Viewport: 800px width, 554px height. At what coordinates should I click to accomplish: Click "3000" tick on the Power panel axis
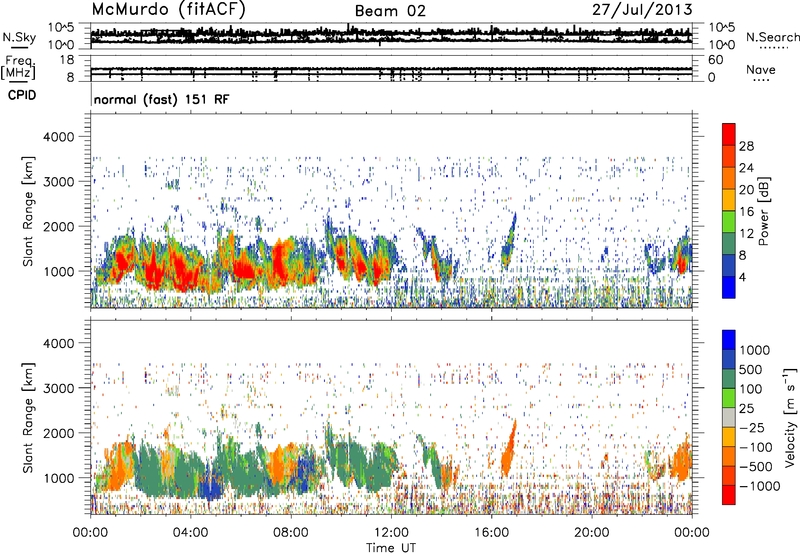point(59,182)
